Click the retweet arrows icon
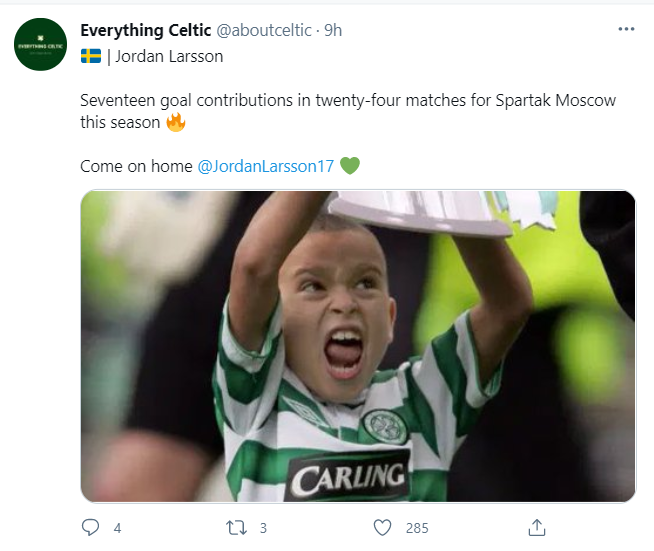 (x=236, y=527)
